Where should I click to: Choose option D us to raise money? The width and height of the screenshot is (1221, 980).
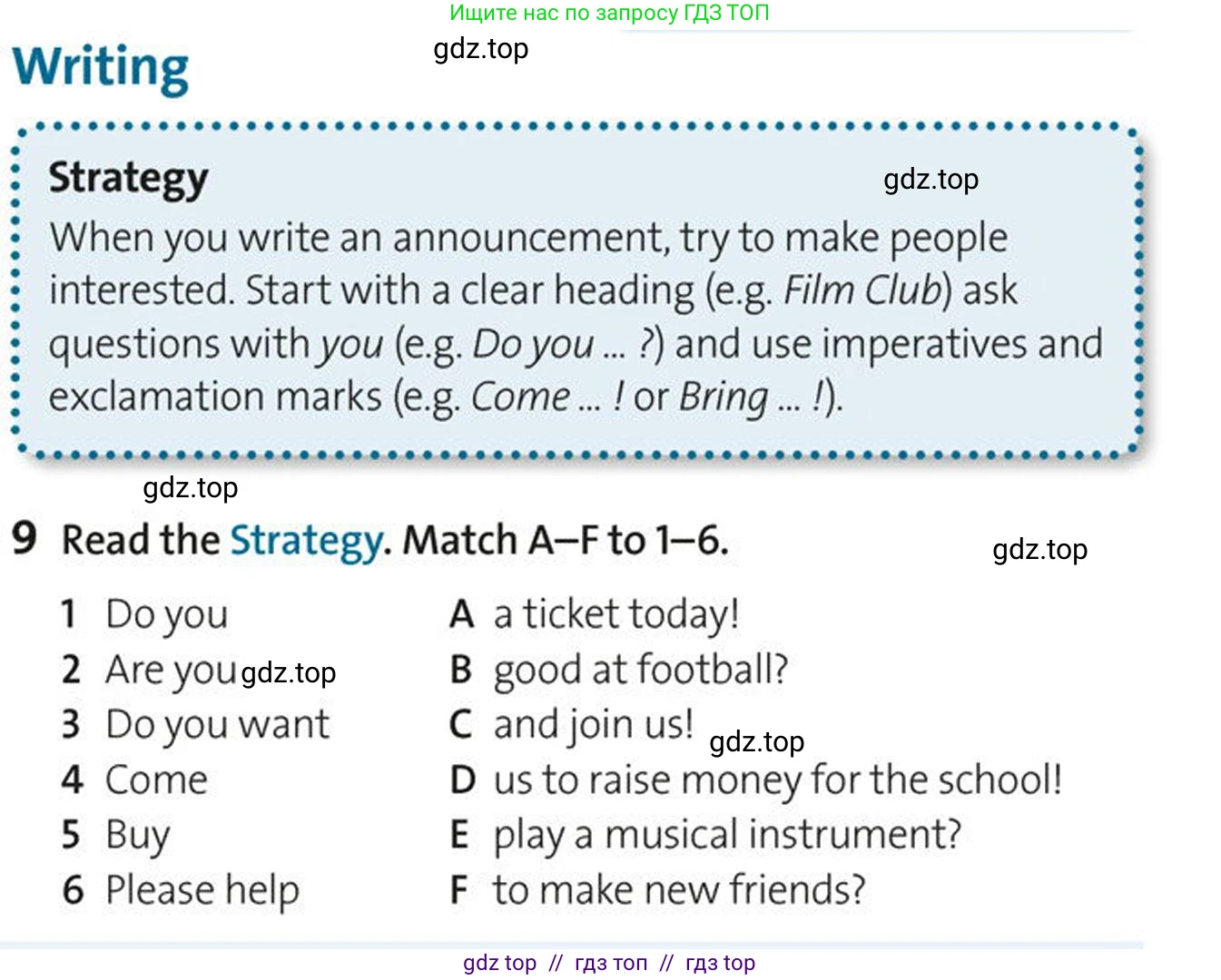pyautogui.click(x=756, y=780)
